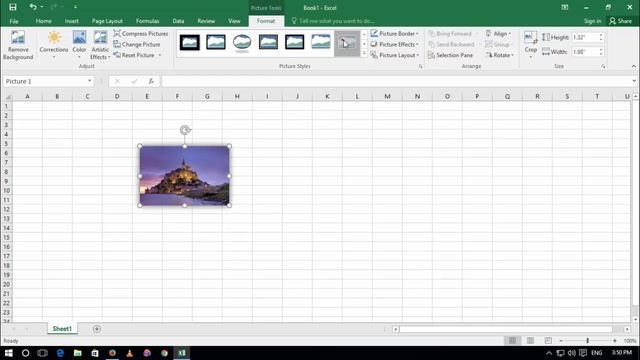Open the Corrections options
The height and width of the screenshot is (360, 640).
[54, 45]
